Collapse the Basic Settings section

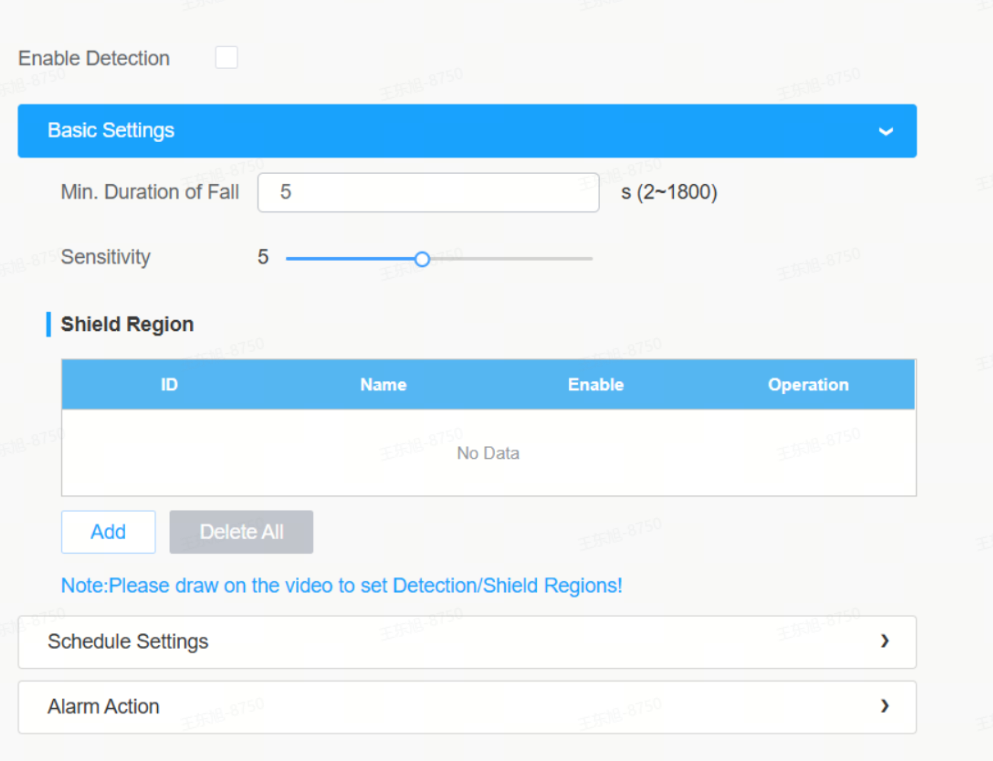pyautogui.click(x=467, y=130)
